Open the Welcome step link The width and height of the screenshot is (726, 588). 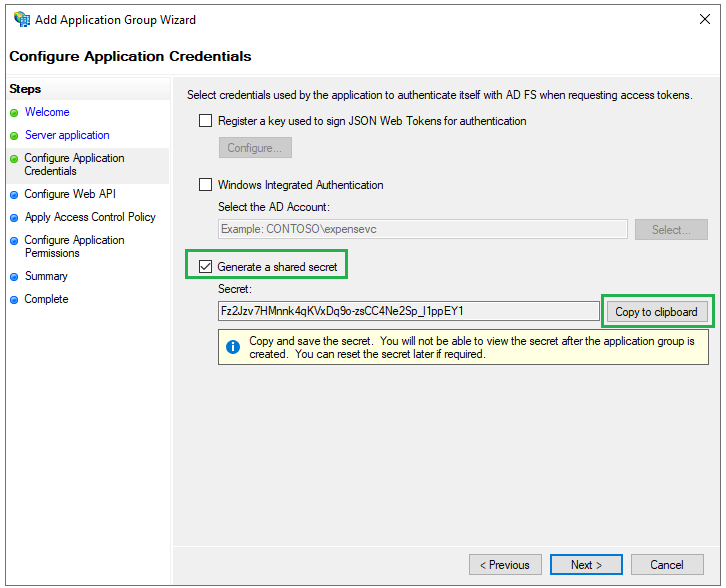pos(47,112)
